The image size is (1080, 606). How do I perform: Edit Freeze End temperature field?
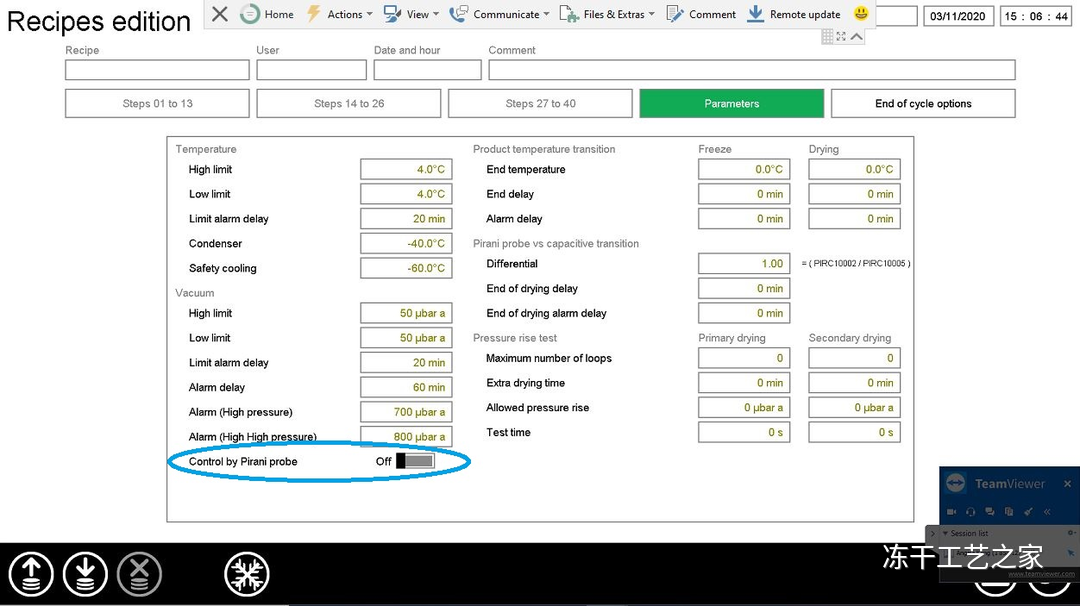pyautogui.click(x=744, y=169)
